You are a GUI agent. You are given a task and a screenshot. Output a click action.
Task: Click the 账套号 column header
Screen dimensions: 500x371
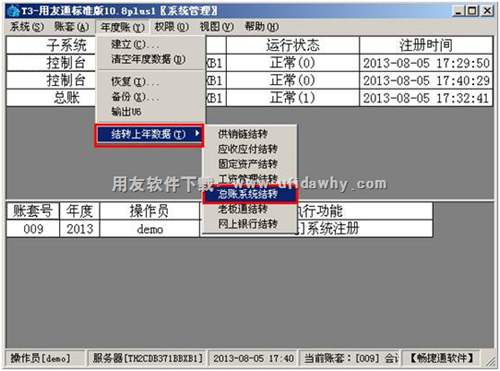33,211
